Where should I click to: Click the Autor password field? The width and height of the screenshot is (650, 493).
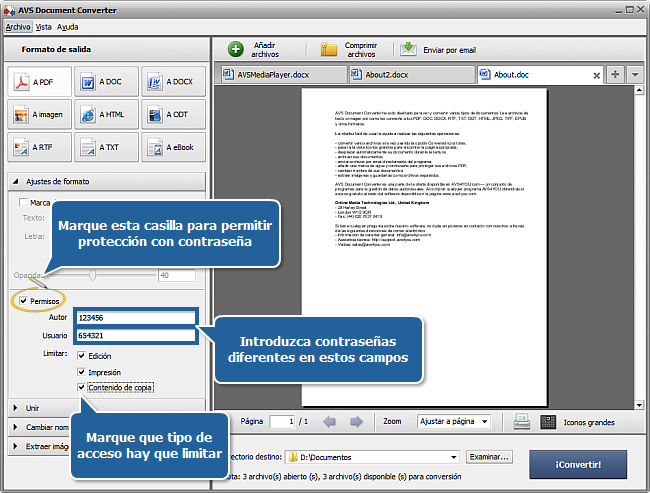pyautogui.click(x=136, y=318)
